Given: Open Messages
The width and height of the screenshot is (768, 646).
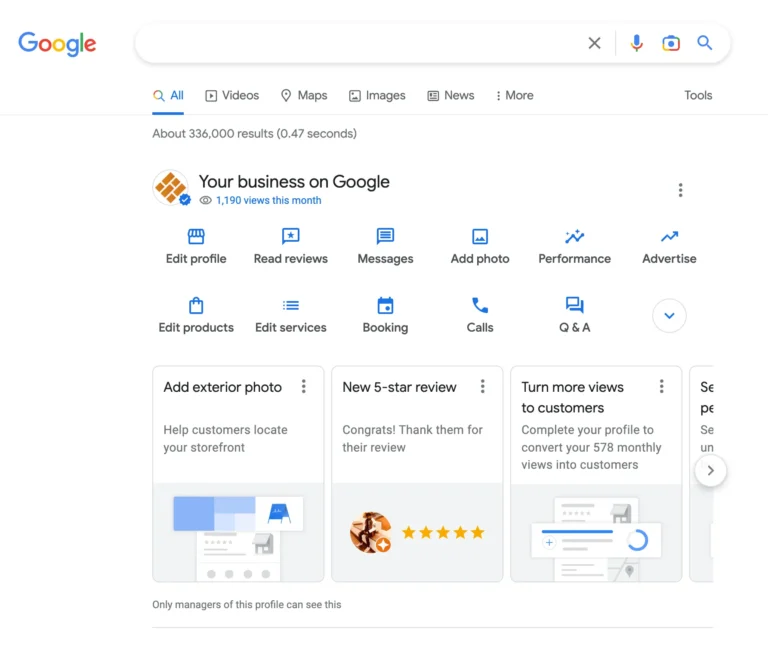Looking at the screenshot, I should tap(385, 246).
